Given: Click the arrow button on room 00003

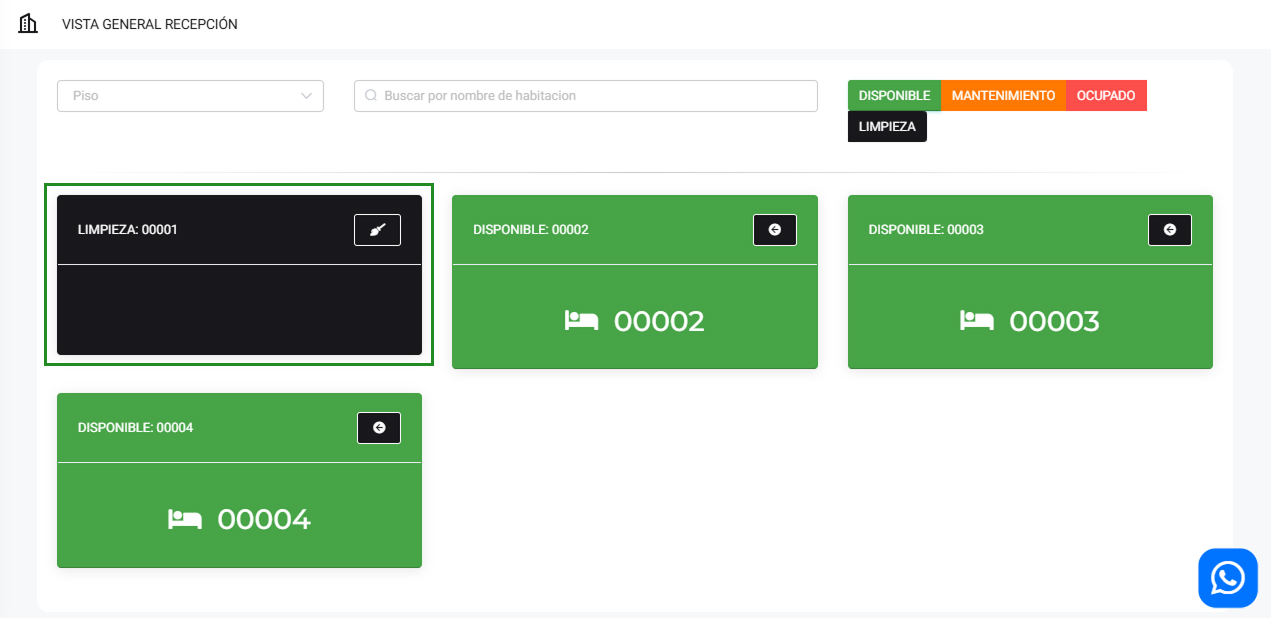Looking at the screenshot, I should click(x=1169, y=230).
